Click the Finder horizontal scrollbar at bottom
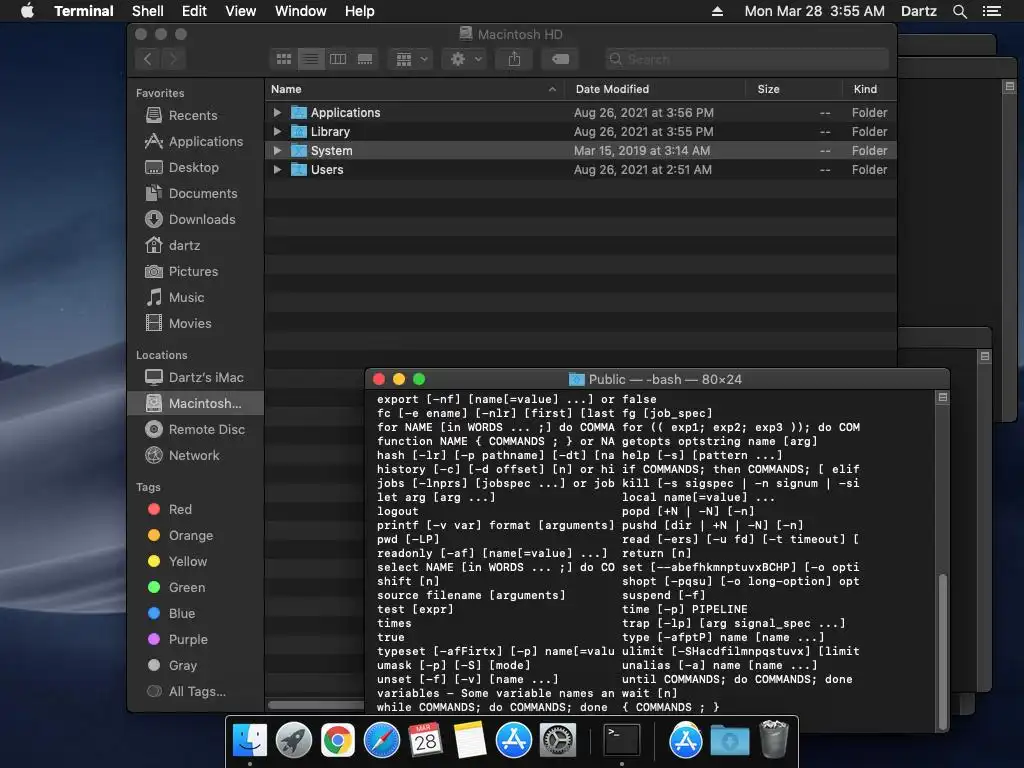The image size is (1024, 768). 316,705
